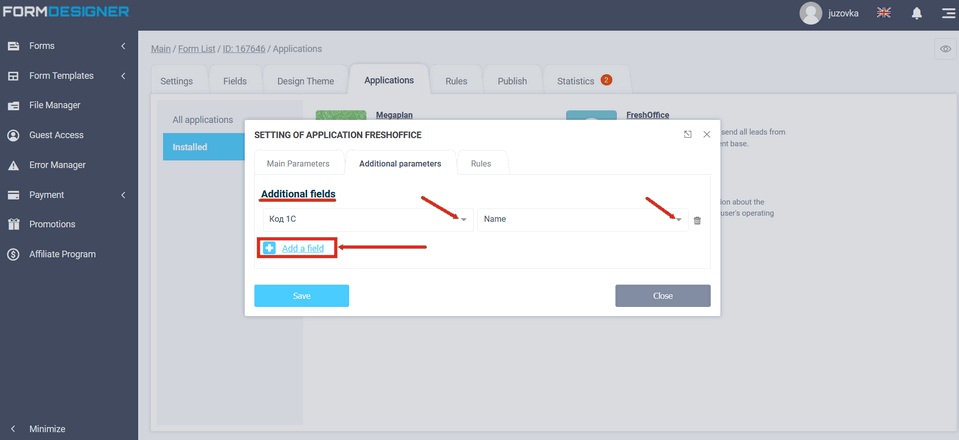The image size is (959, 440).
Task: Click the plus icon beside Add a field
Action: pyautogui.click(x=269, y=248)
